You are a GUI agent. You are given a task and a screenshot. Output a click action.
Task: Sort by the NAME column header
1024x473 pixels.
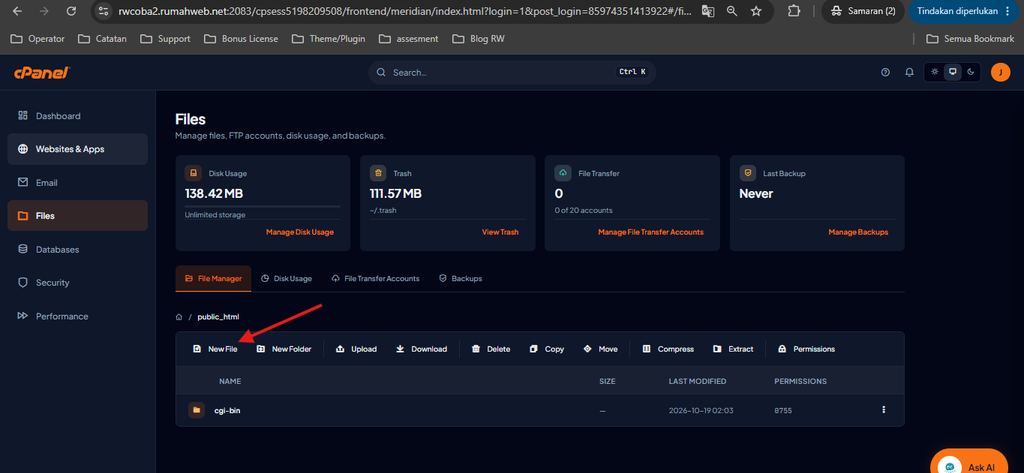click(230, 381)
